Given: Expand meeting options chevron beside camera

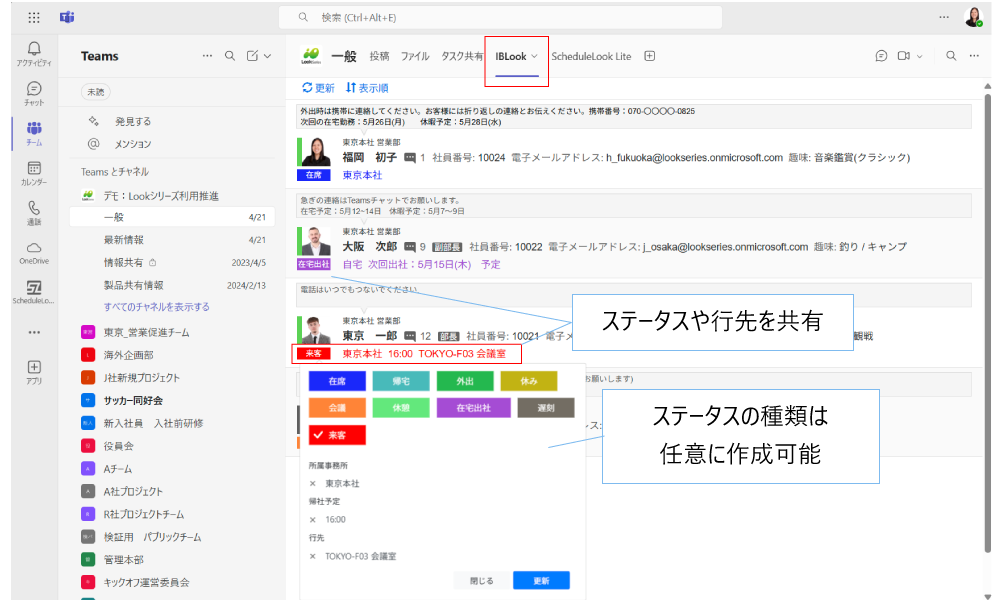Looking at the screenshot, I should click(920, 56).
